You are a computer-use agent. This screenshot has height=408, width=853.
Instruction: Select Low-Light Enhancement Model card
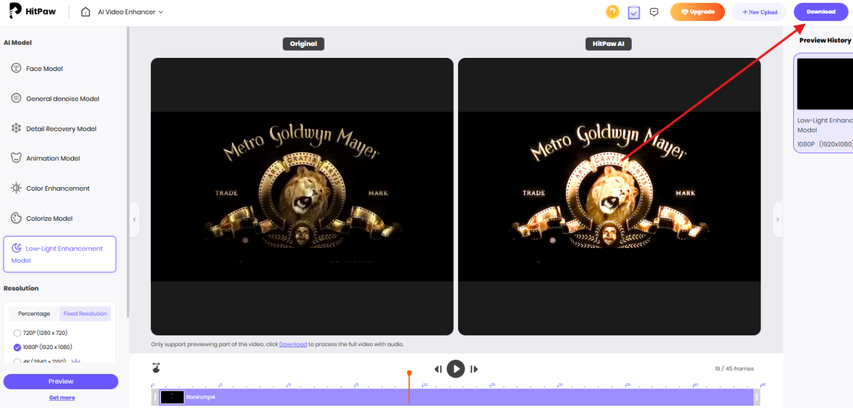(x=59, y=254)
